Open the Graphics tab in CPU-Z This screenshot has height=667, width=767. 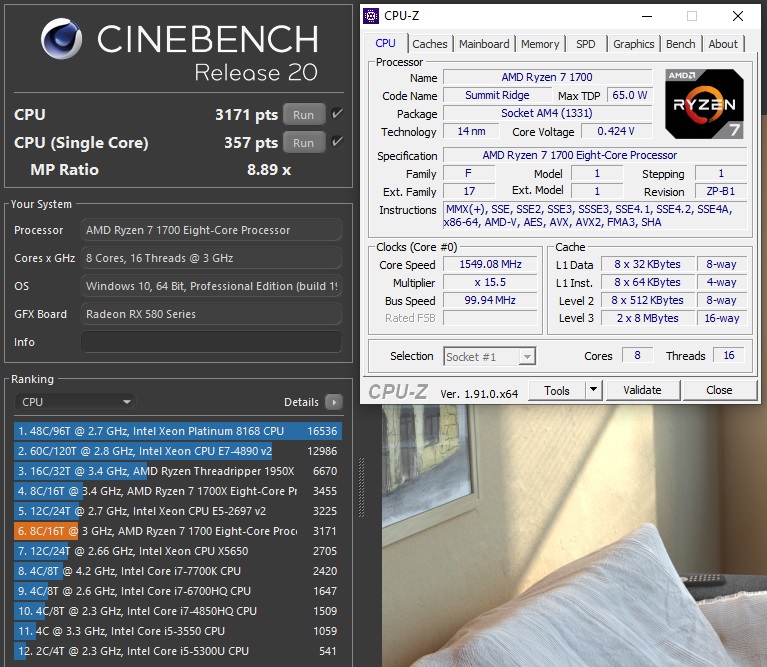pos(633,44)
